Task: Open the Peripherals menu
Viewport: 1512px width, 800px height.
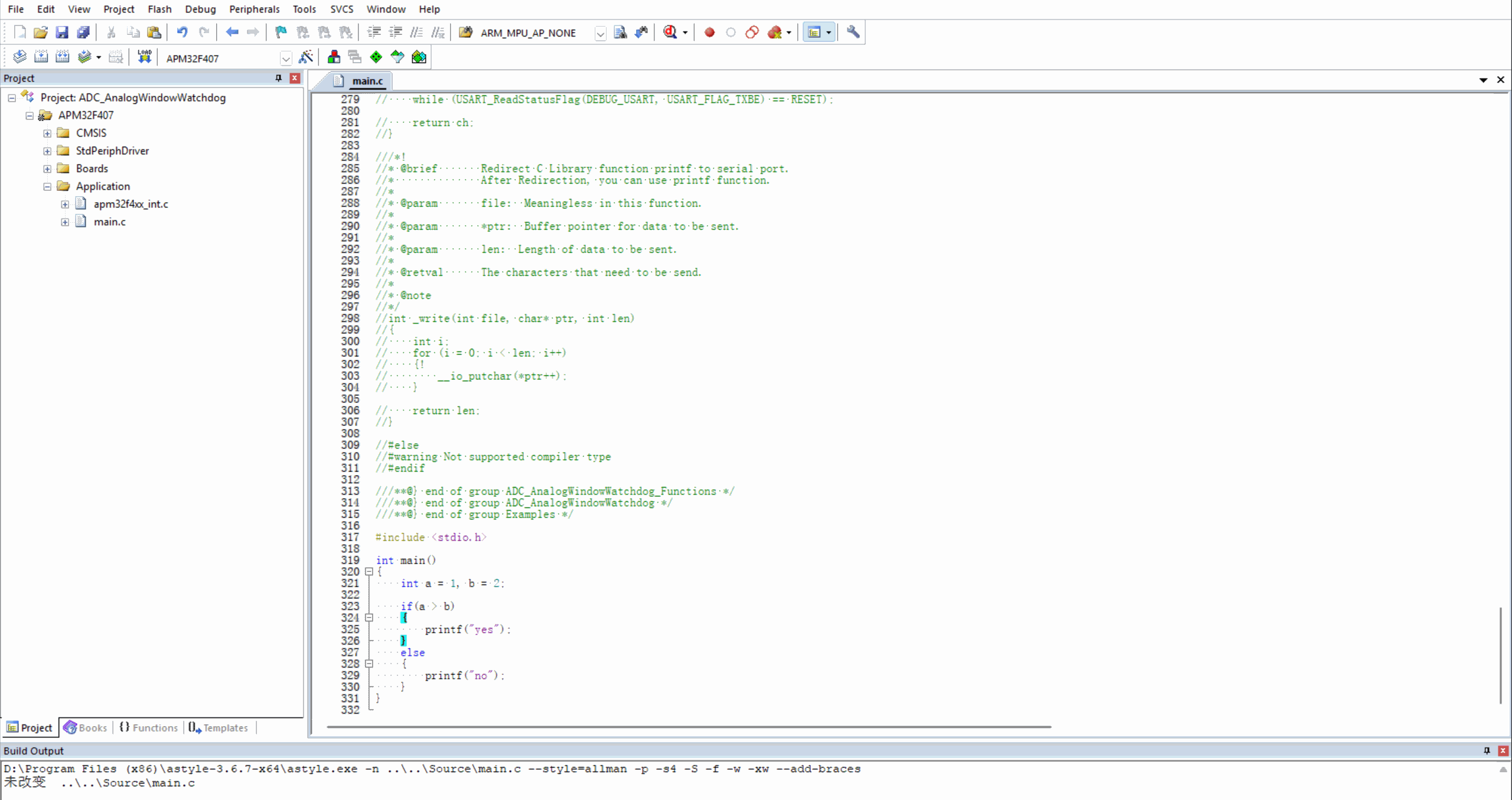Action: [x=254, y=9]
